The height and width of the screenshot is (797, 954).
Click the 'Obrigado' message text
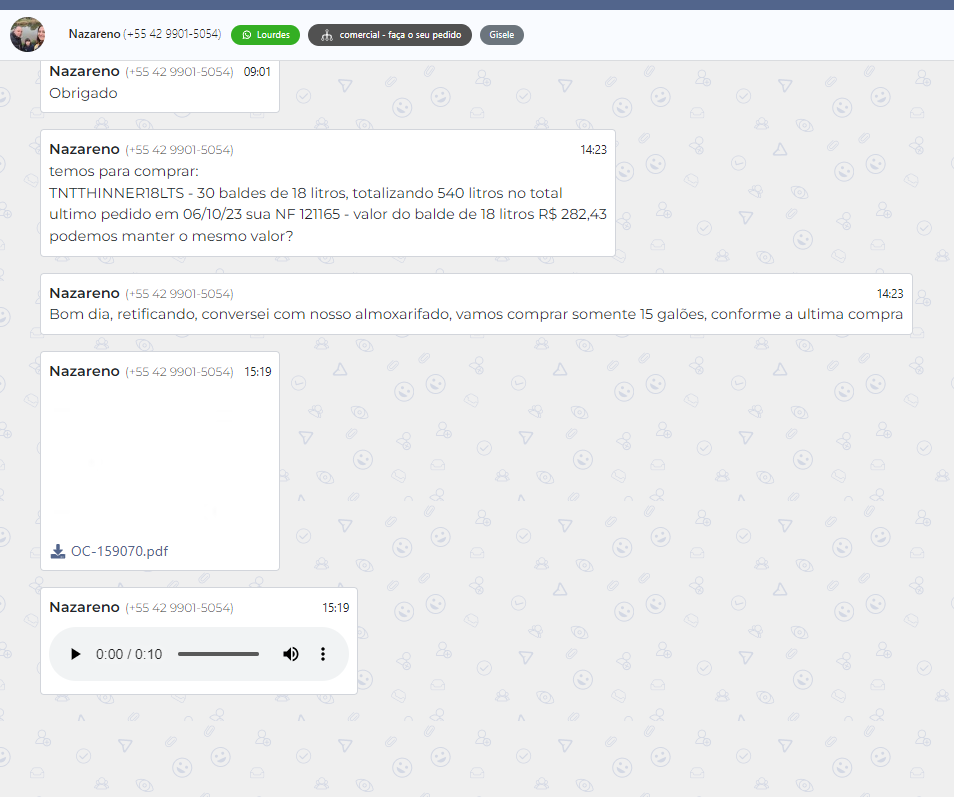pos(83,93)
